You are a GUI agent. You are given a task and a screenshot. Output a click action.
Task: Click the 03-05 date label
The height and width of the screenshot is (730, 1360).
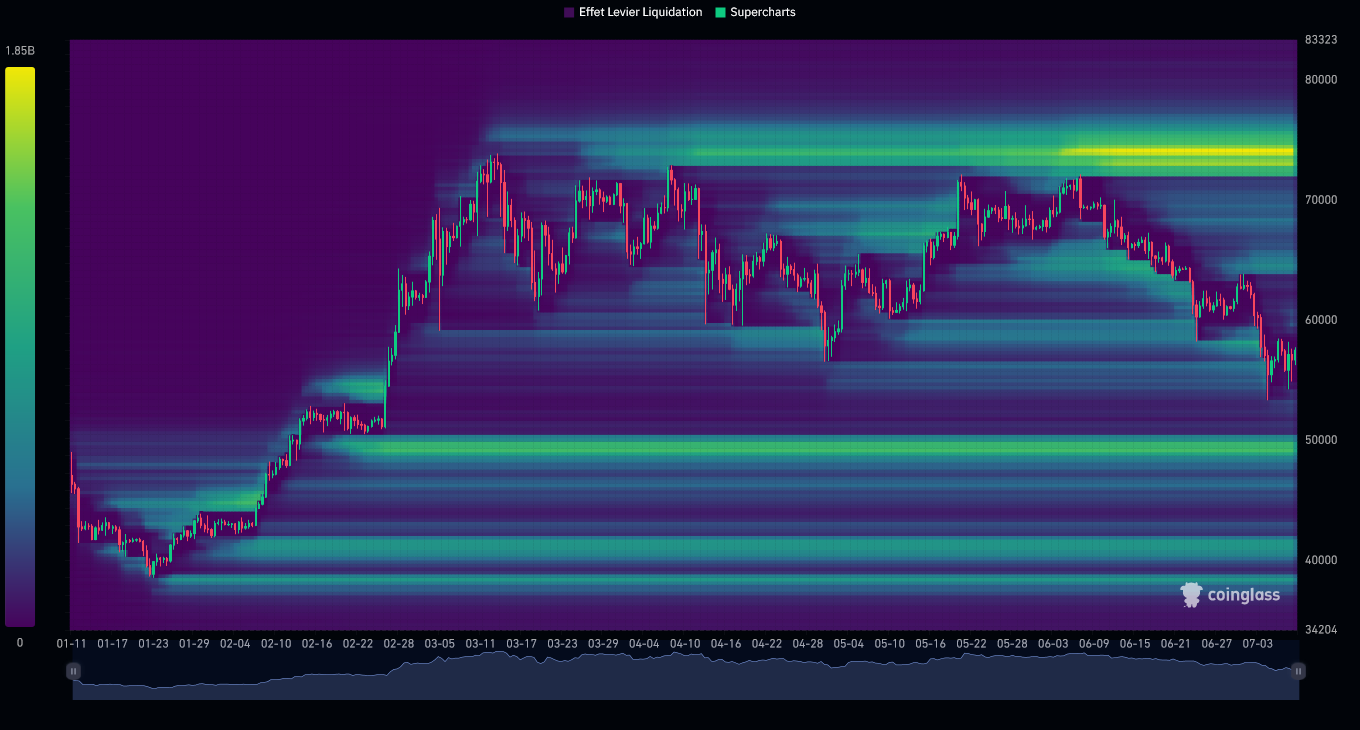pyautogui.click(x=440, y=644)
